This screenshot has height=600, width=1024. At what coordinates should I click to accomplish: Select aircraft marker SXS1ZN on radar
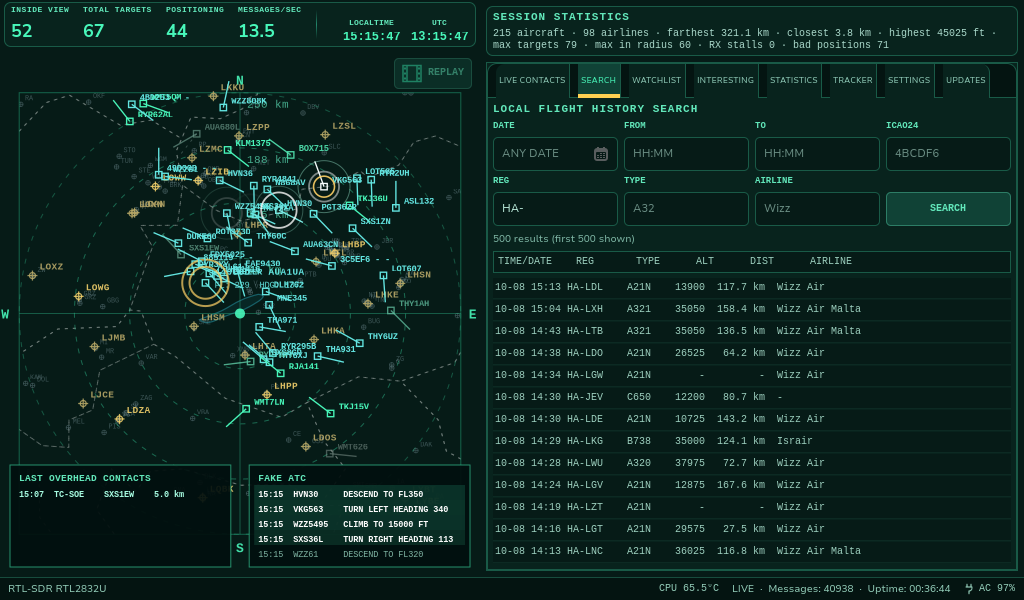click(x=353, y=229)
